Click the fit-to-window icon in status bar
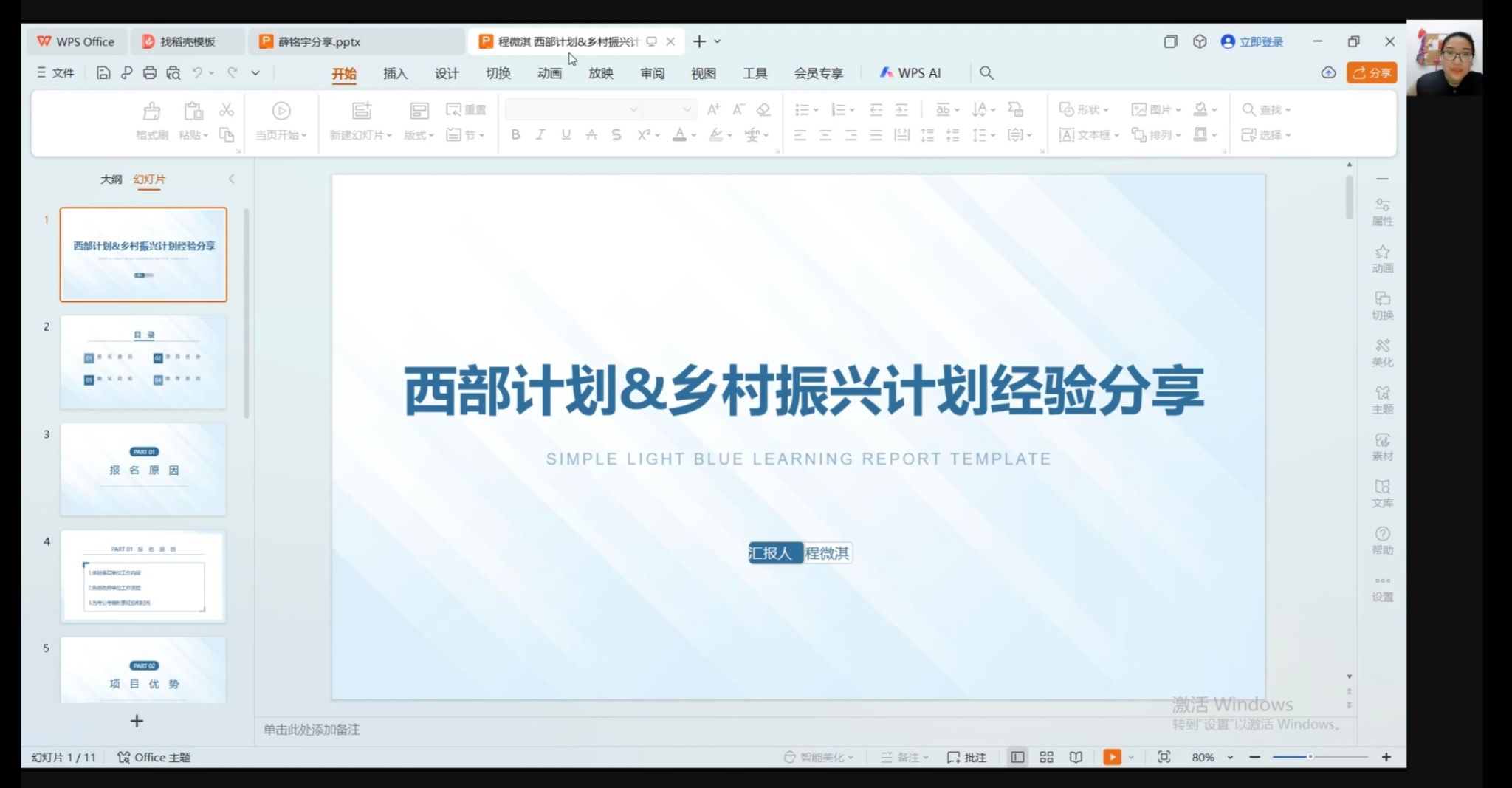This screenshot has height=788, width=1512. 1164,757
